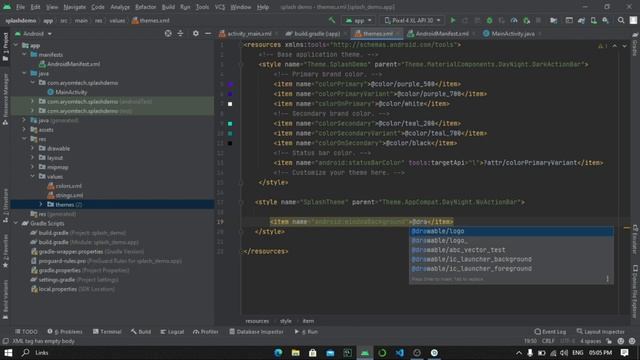Viewport: 640px width, 360px height.
Task: Expand the drawable folder
Action: click(x=32, y=148)
